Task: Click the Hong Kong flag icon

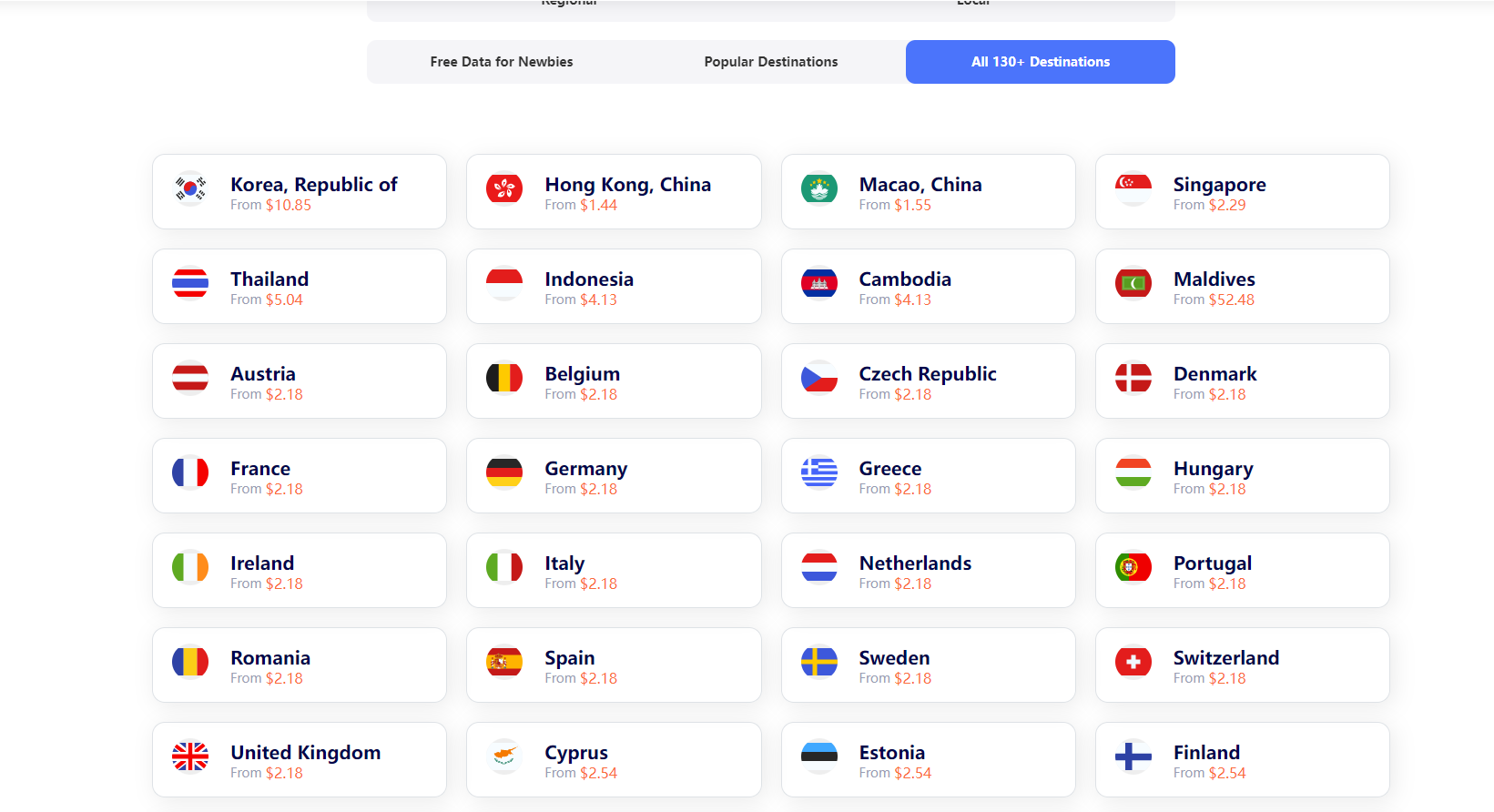Action: point(504,189)
